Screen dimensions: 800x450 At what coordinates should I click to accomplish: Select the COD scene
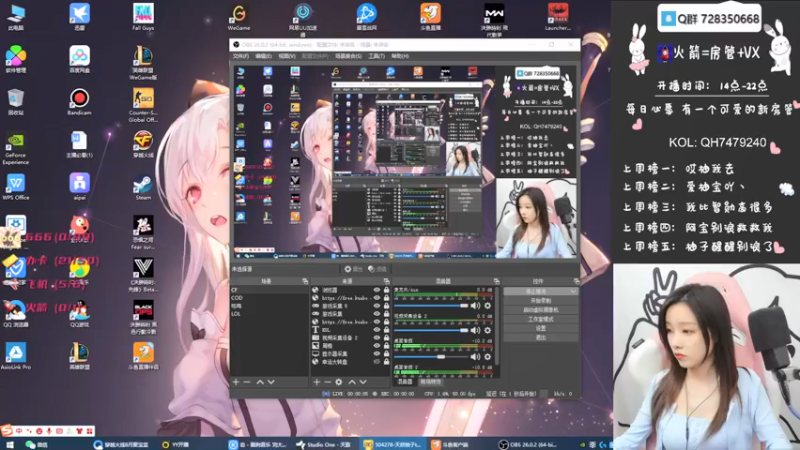point(269,298)
